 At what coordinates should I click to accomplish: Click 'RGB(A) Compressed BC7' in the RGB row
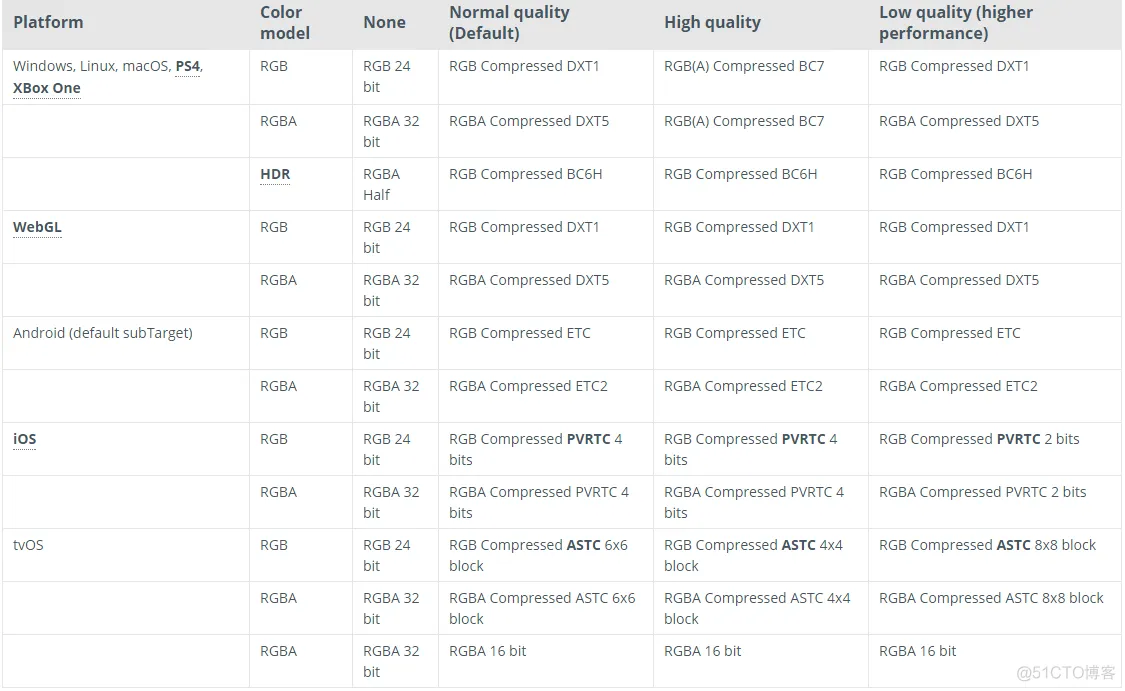point(744,66)
